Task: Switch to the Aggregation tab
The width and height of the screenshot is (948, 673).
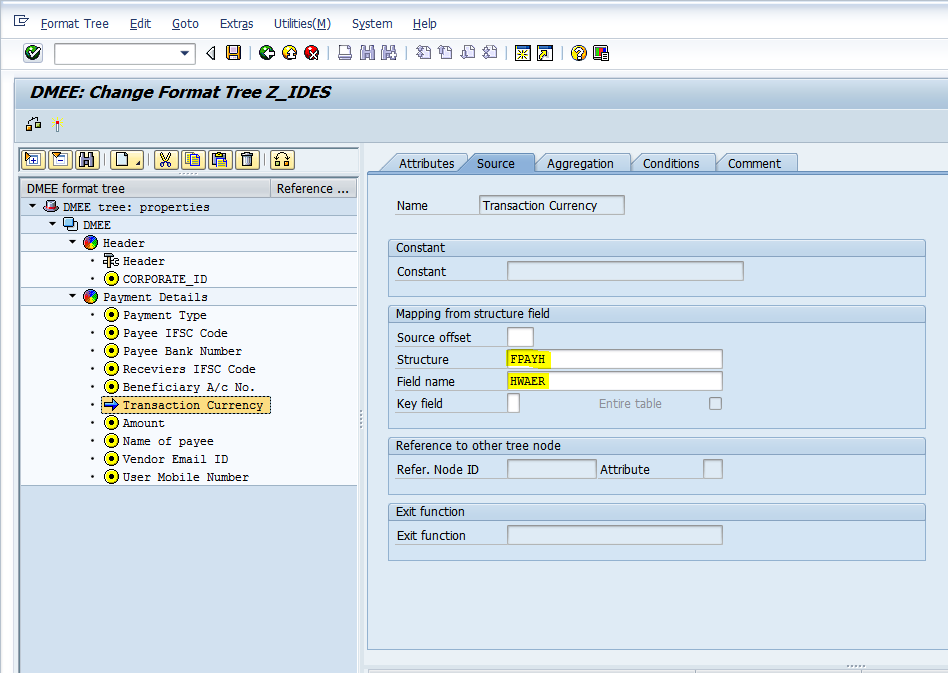Action: (x=580, y=163)
